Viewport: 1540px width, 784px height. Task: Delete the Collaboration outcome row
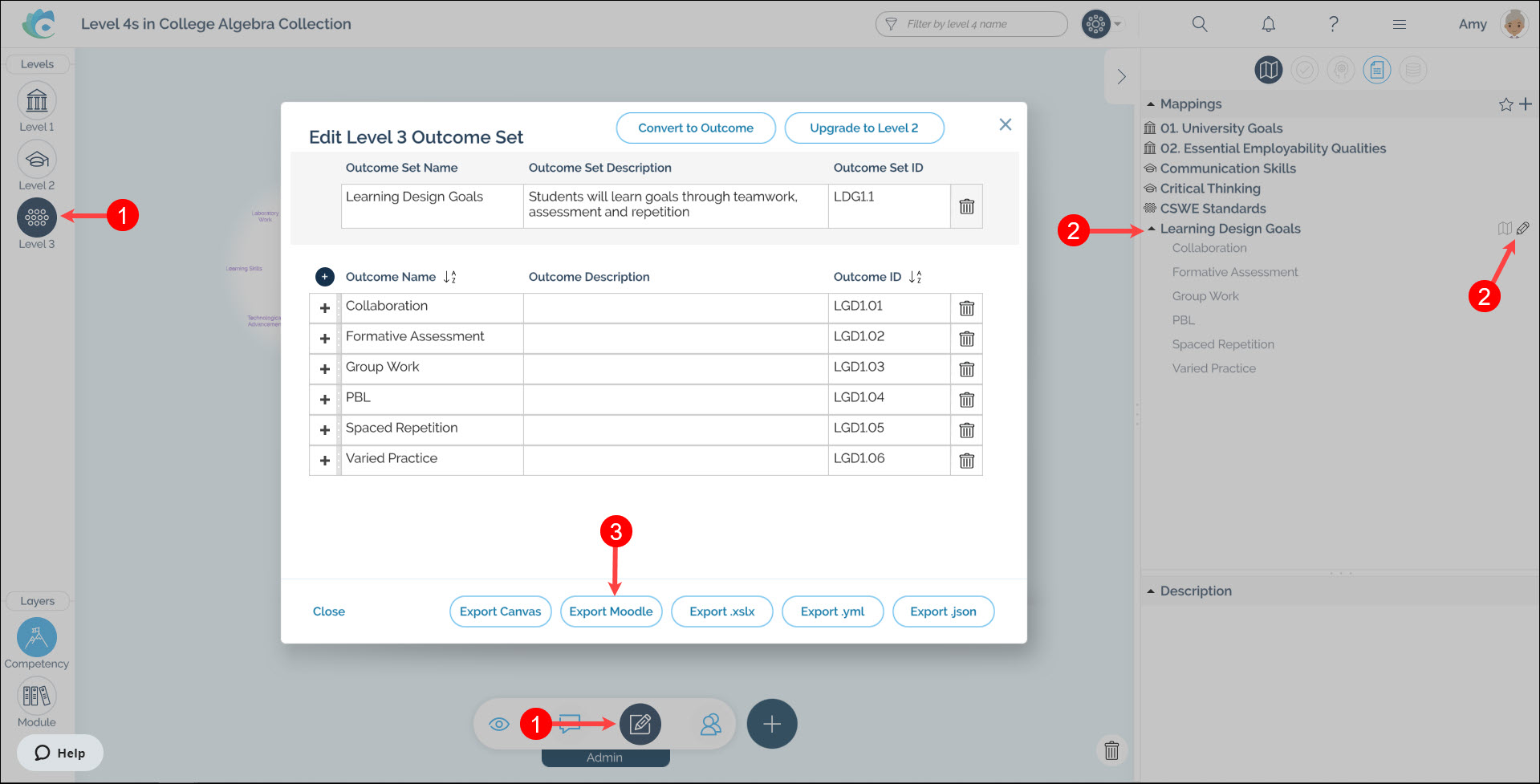click(966, 308)
